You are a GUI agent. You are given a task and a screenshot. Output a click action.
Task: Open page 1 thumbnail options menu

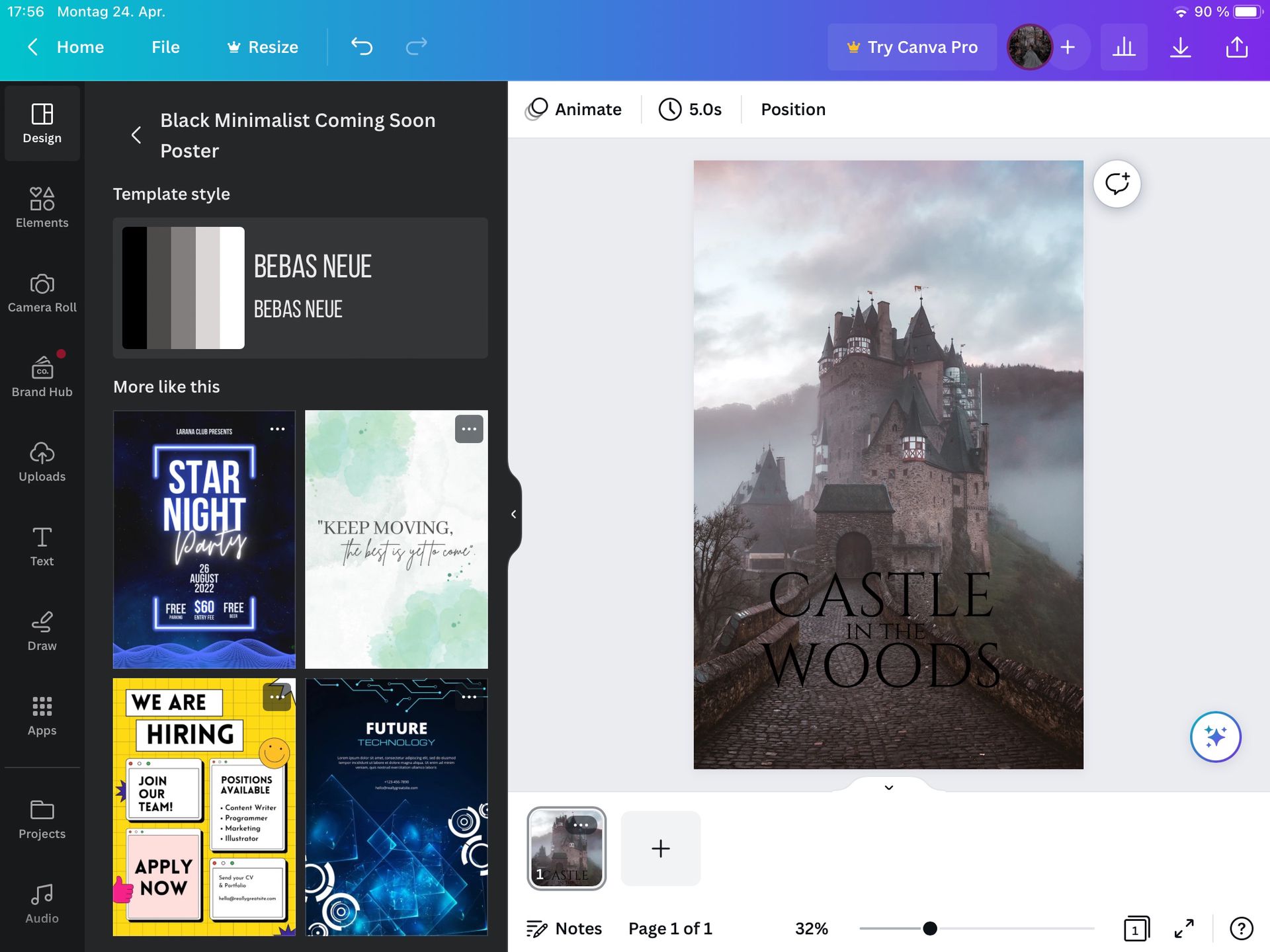(581, 824)
